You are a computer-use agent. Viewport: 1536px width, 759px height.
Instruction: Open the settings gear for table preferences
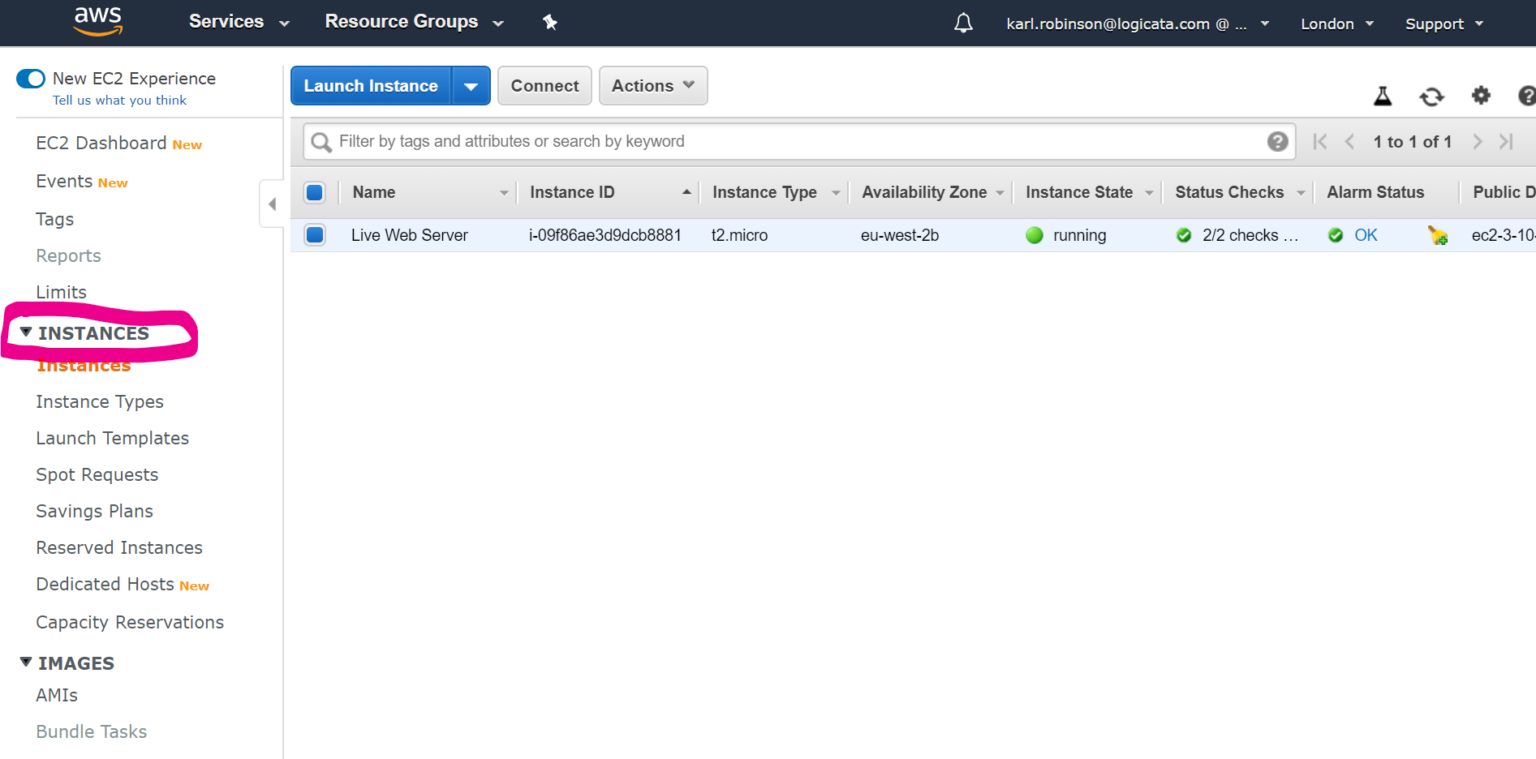(x=1480, y=96)
